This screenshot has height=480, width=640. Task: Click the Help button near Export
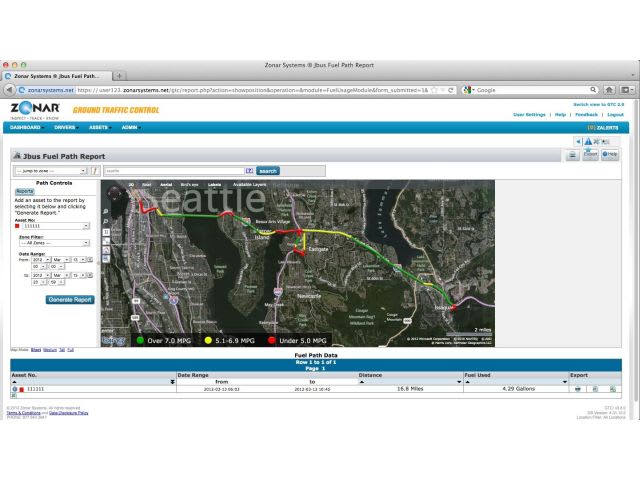click(610, 154)
